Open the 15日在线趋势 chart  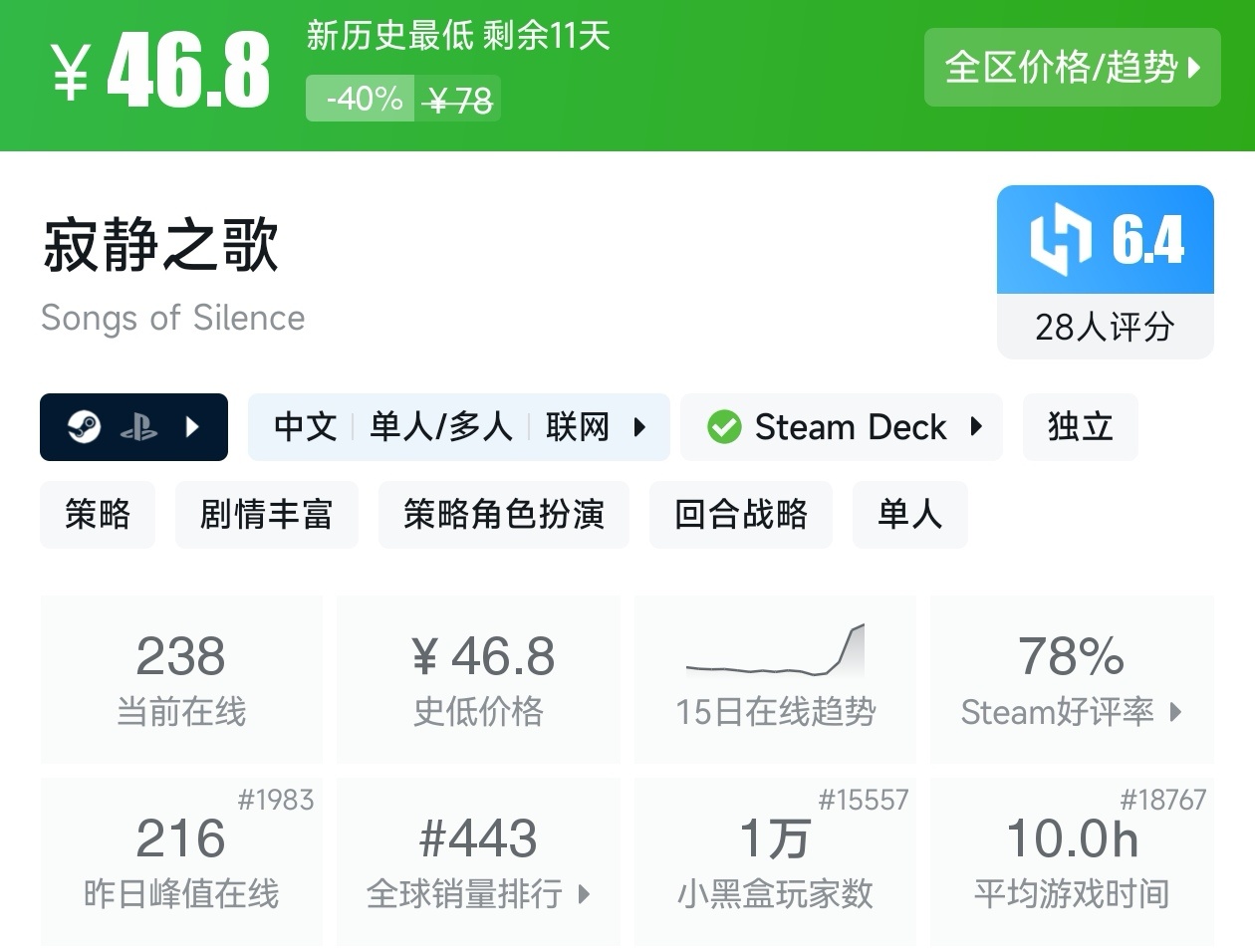775,657
